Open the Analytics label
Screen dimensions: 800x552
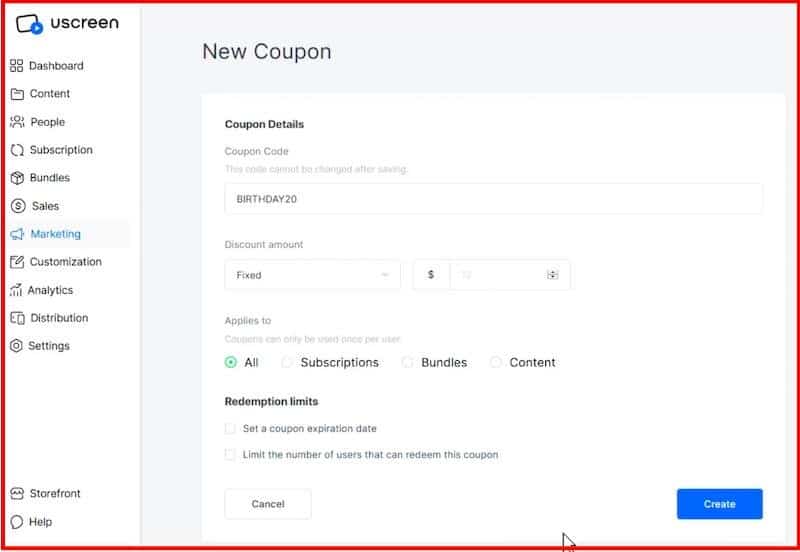(x=50, y=290)
